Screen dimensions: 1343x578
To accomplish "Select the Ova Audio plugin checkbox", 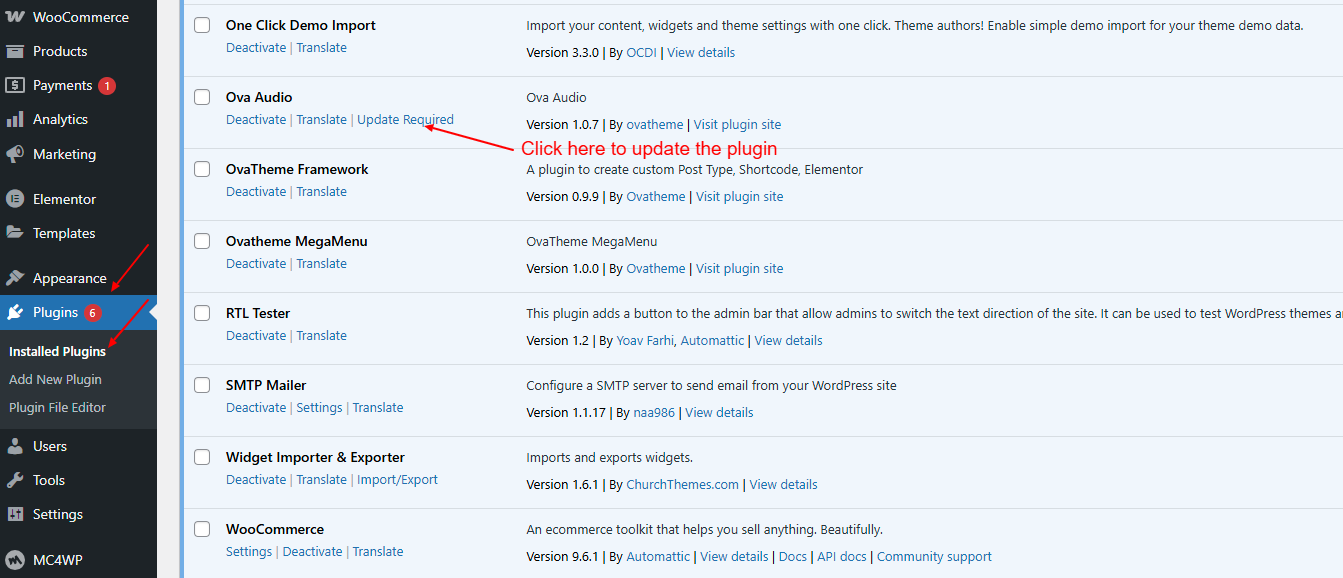I will 202,97.
